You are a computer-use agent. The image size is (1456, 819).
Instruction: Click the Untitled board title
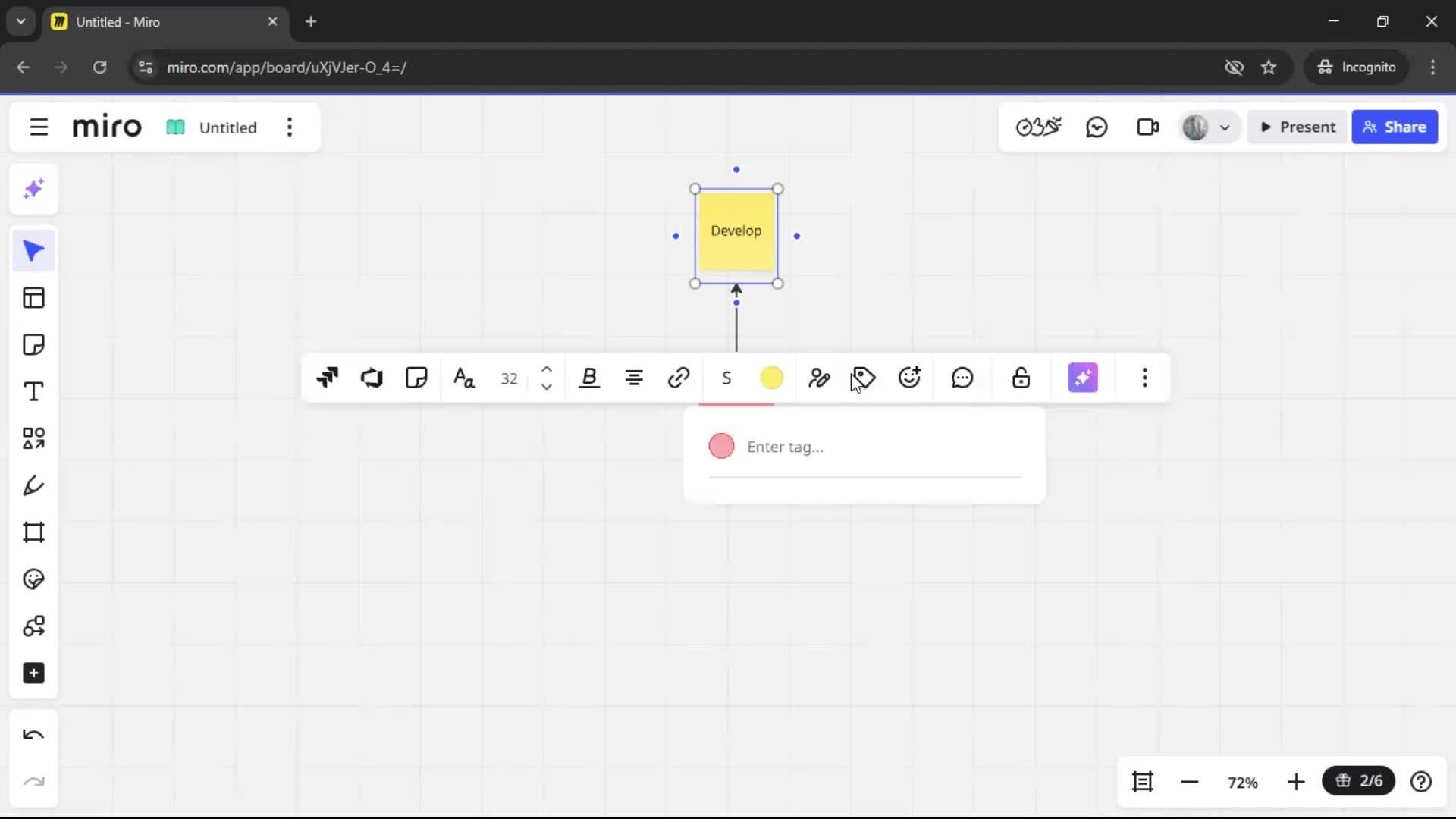227,127
